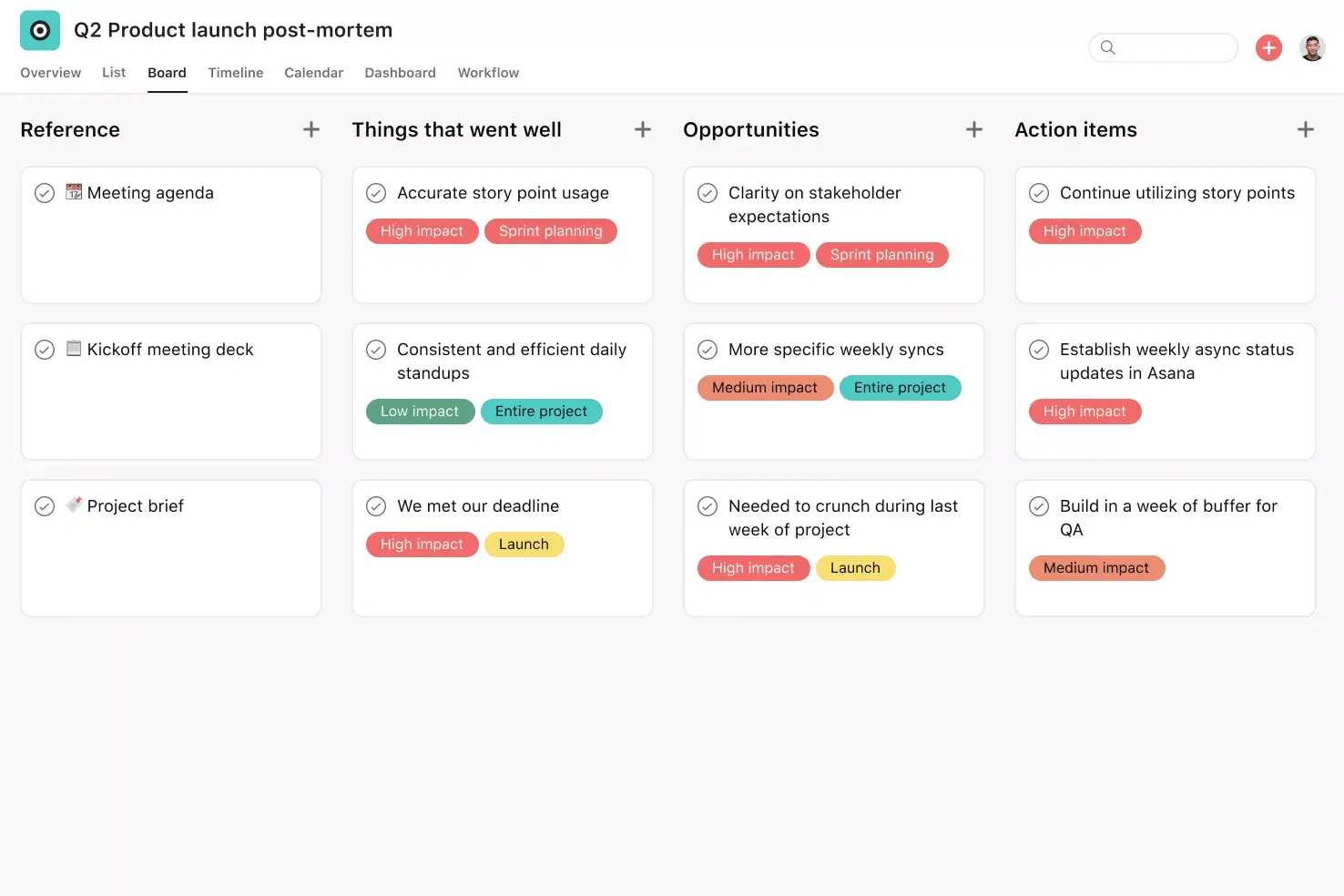Add a task to Action items
Screen dimensions: 1344x896
(x=1305, y=129)
